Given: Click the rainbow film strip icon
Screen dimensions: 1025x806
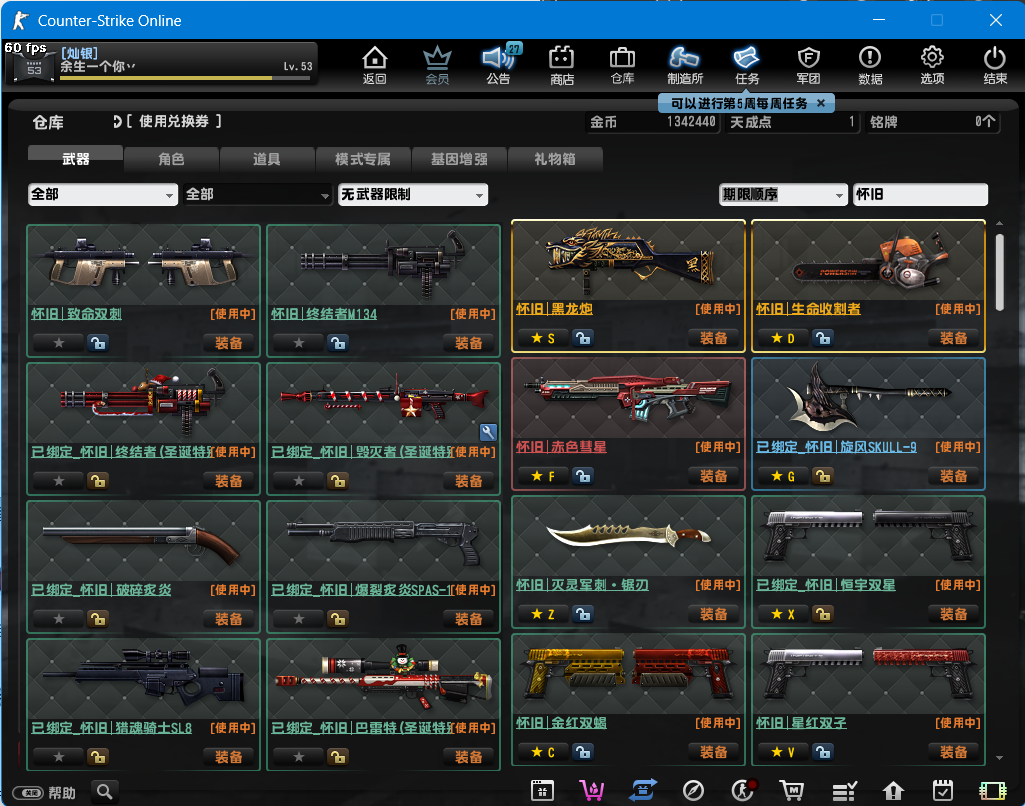Looking at the screenshot, I should click(x=993, y=791).
